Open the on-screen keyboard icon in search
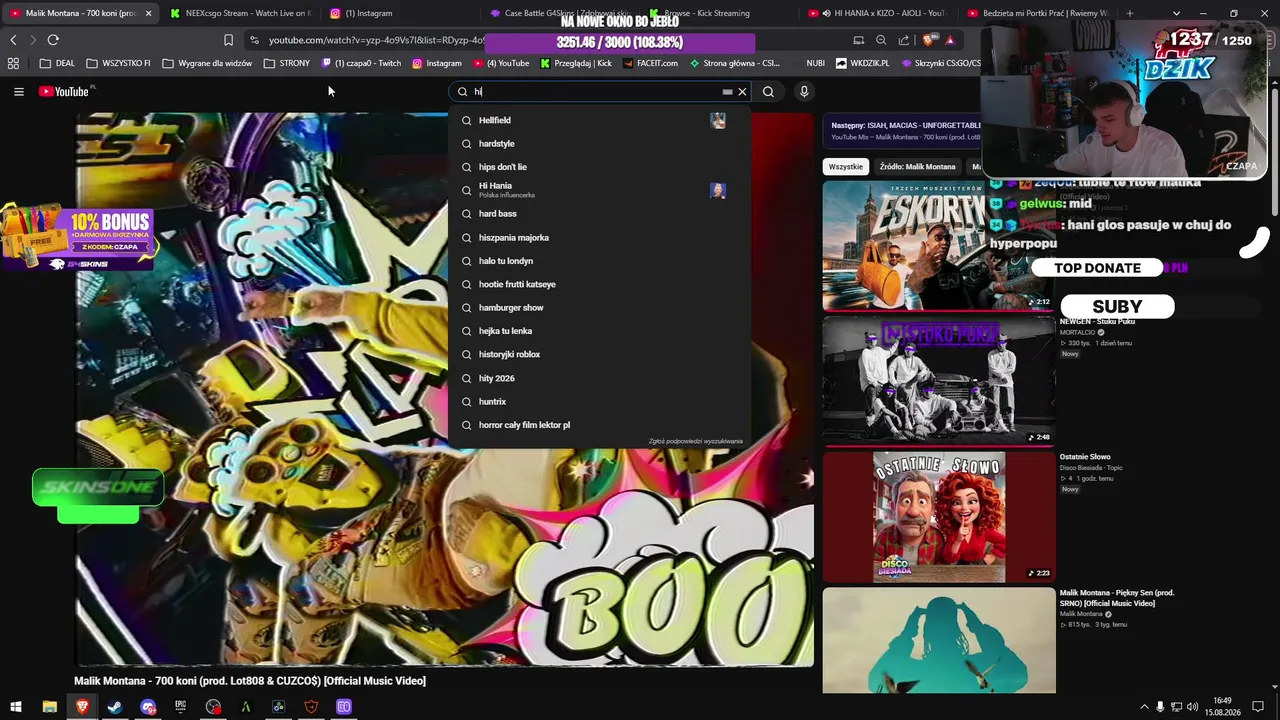This screenshot has height=720, width=1280. 727,92
